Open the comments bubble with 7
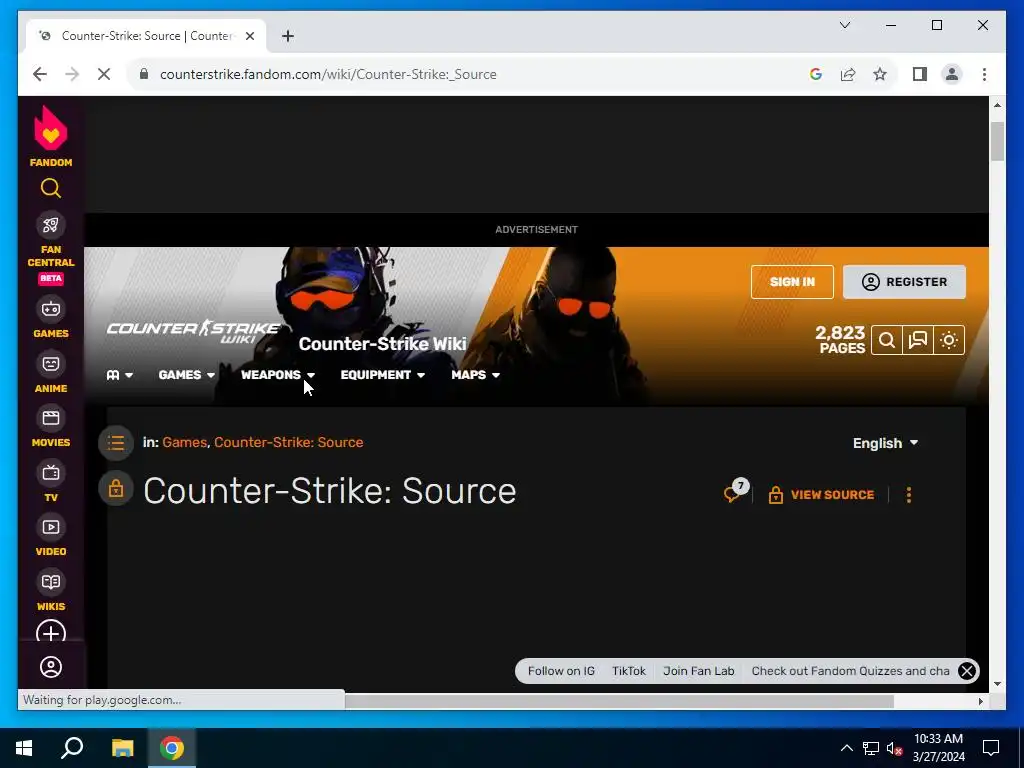The image size is (1024, 768). [735, 491]
